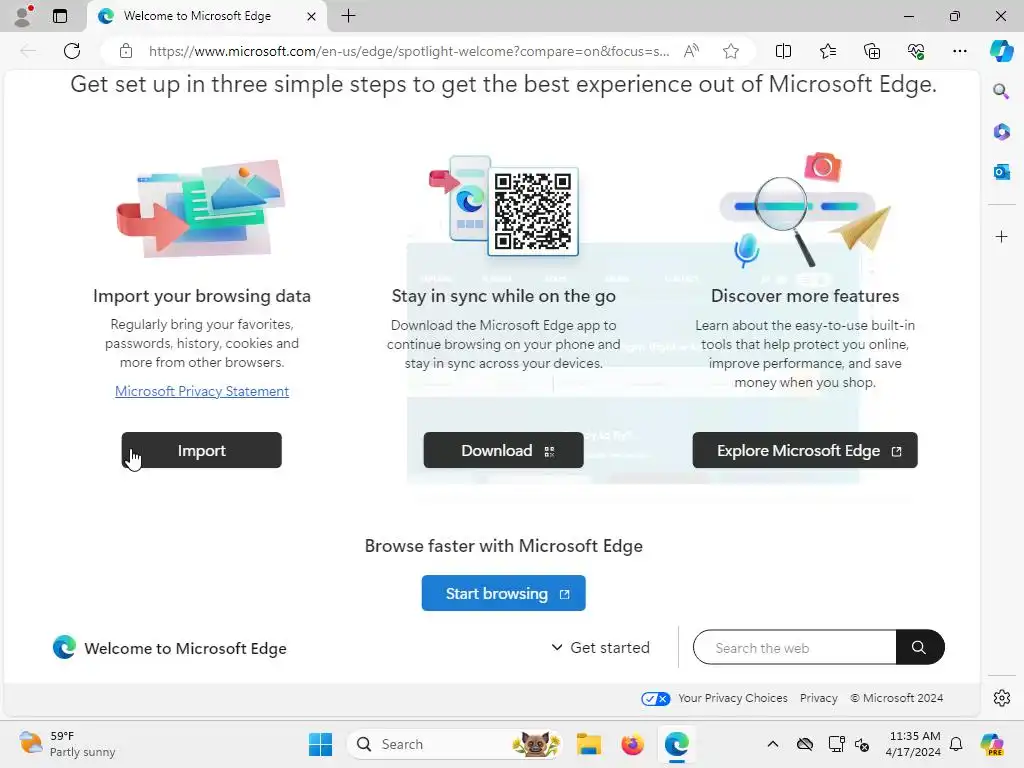This screenshot has width=1024, height=768.
Task: Open a new tab with plus button
Action: [x=349, y=16]
